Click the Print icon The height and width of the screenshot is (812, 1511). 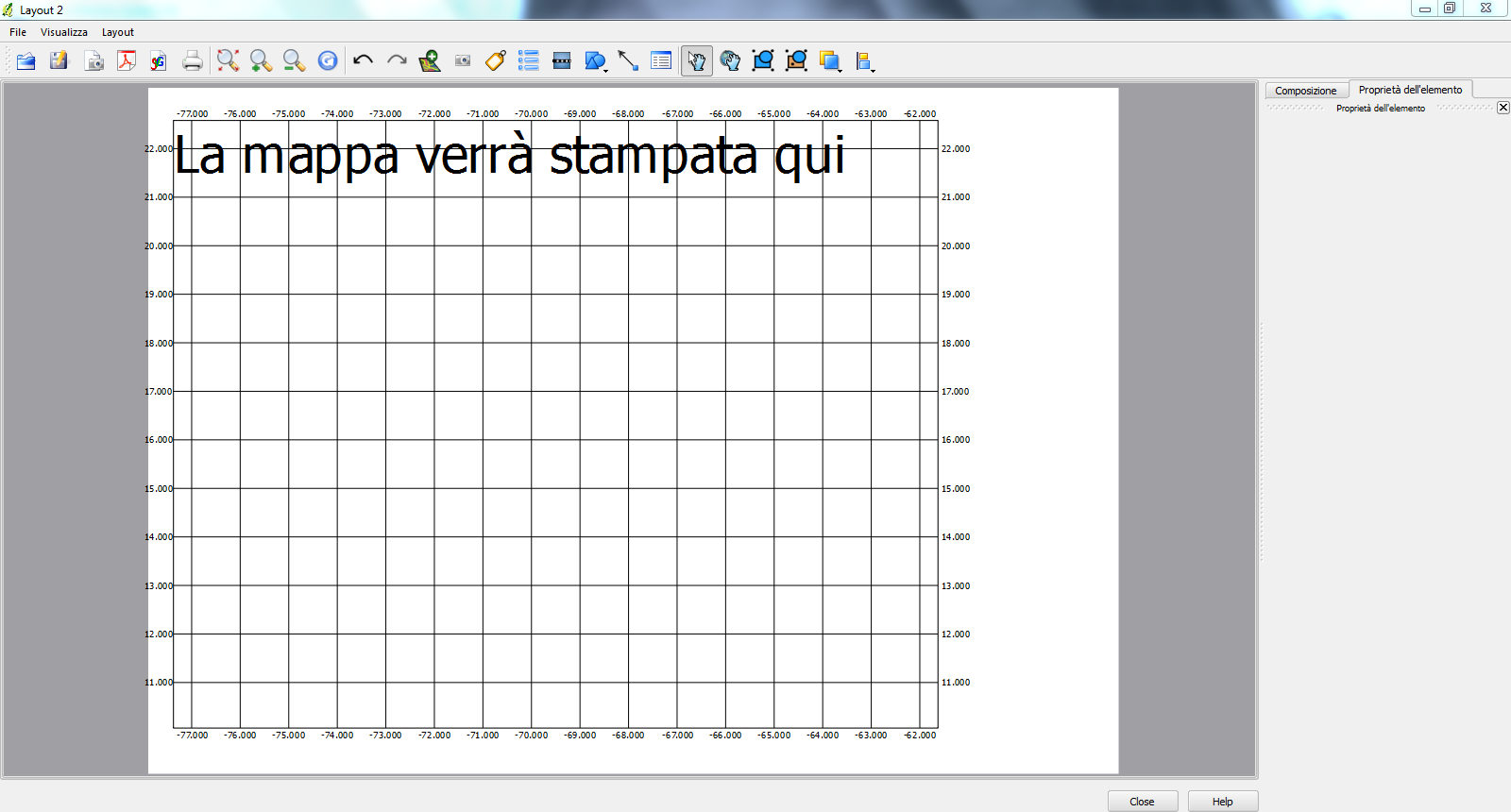pyautogui.click(x=193, y=61)
